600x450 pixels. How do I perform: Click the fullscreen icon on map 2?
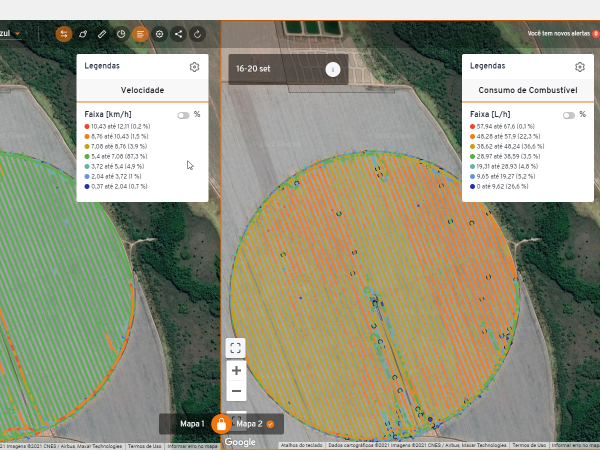click(x=236, y=348)
